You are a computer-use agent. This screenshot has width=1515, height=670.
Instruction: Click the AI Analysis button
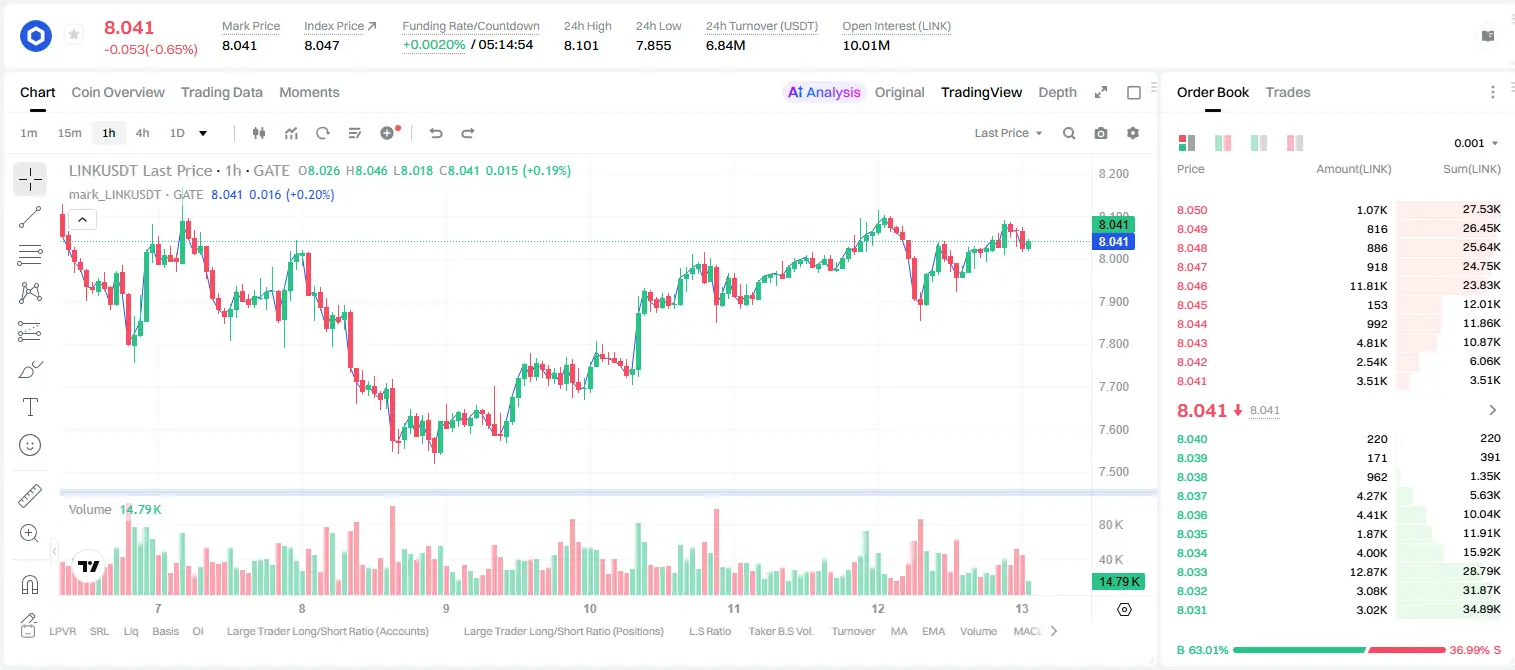click(x=823, y=92)
